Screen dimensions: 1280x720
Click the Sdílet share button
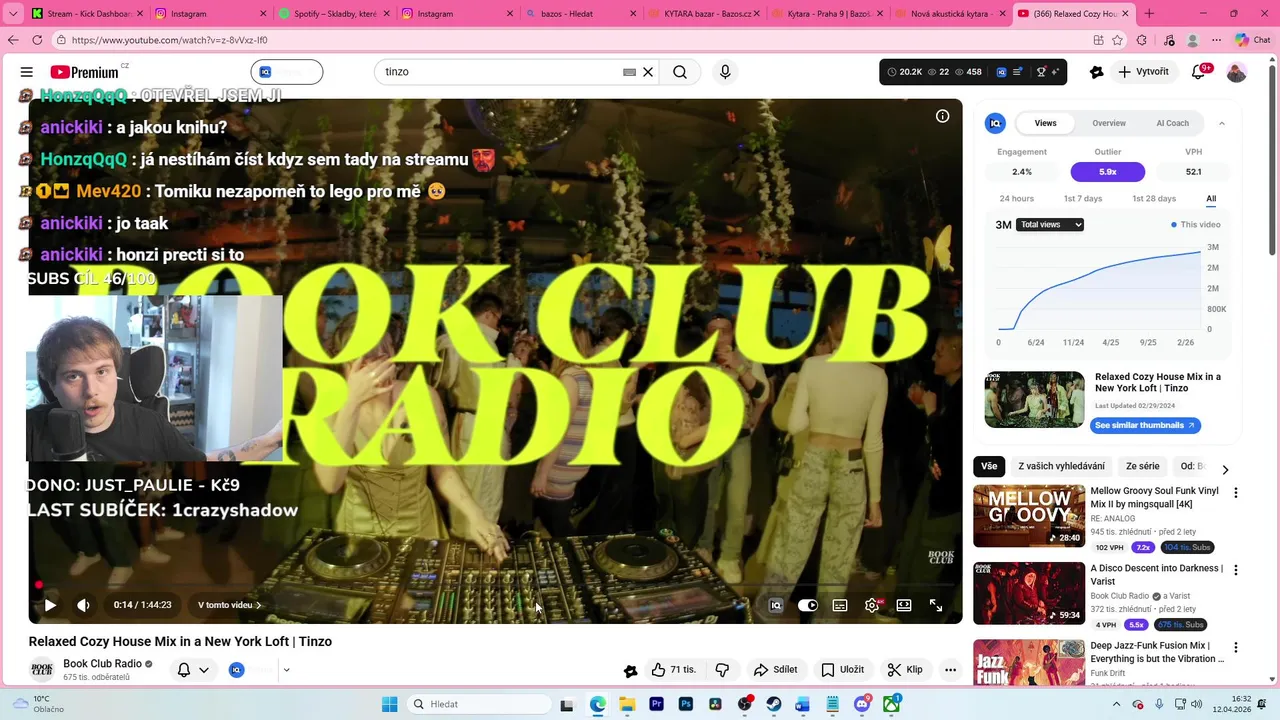tap(776, 670)
